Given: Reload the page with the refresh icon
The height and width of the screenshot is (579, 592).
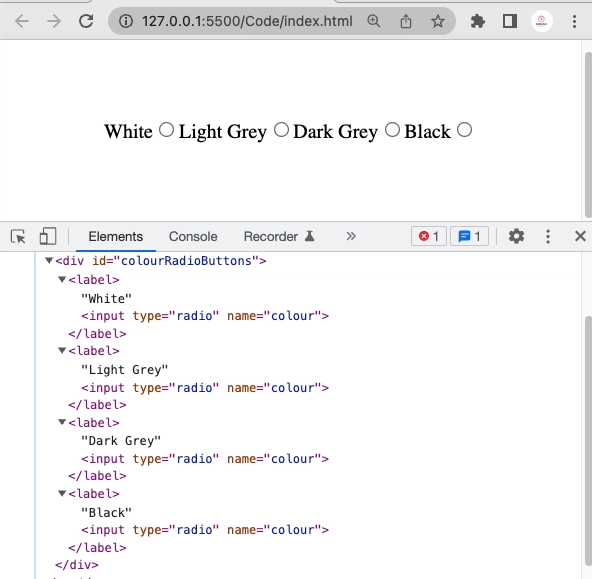Looking at the screenshot, I should pyautogui.click(x=86, y=21).
